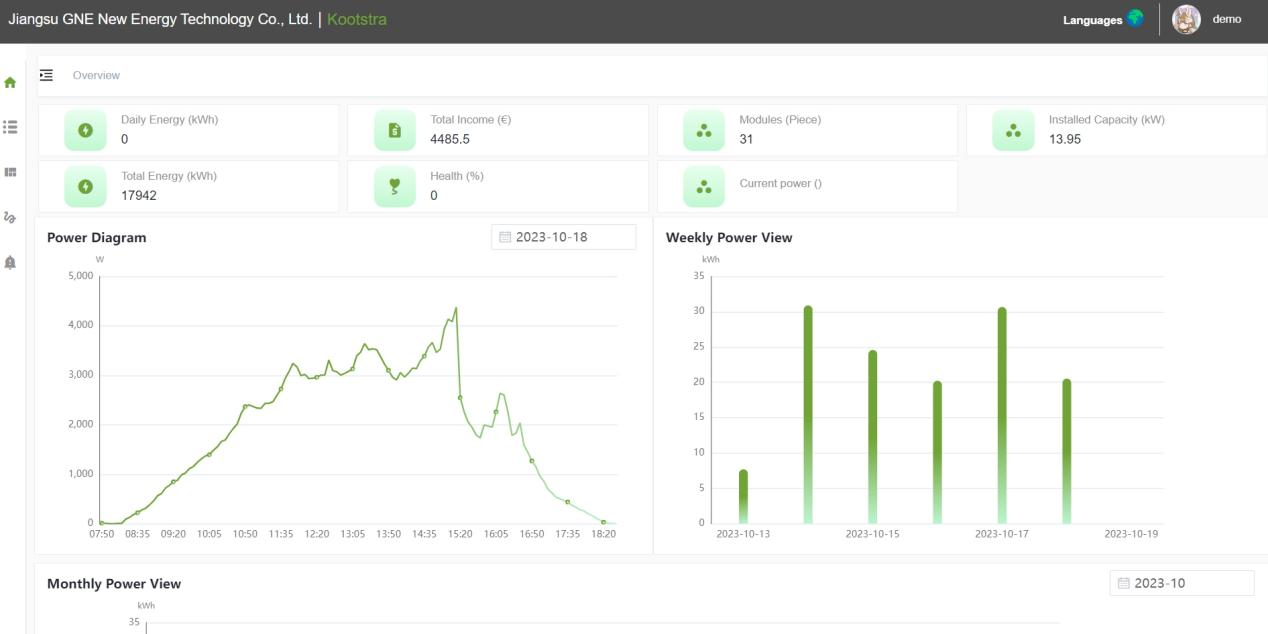
Task: Click the curved line sidebar icon
Action: pyautogui.click(x=11, y=217)
